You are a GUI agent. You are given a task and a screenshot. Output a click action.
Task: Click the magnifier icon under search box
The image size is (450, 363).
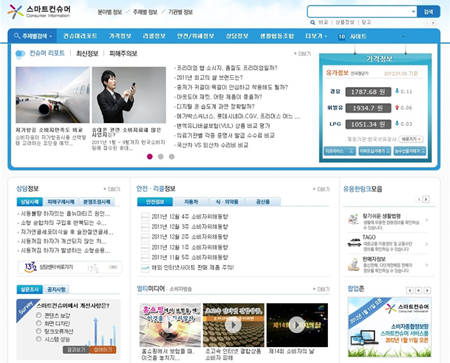[312, 22]
